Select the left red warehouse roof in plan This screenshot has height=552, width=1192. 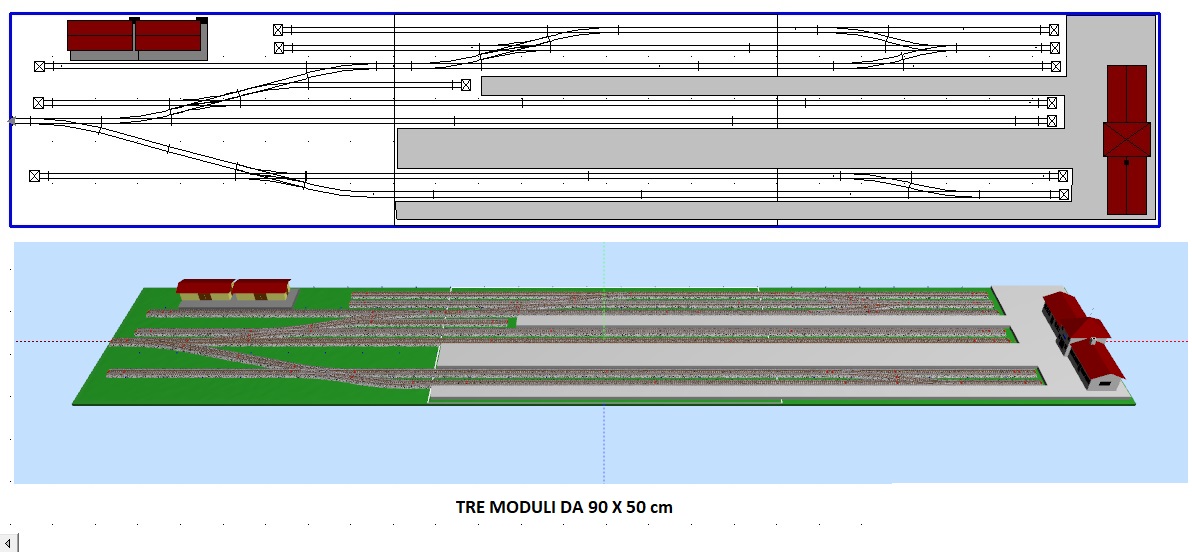[x=100, y=36]
